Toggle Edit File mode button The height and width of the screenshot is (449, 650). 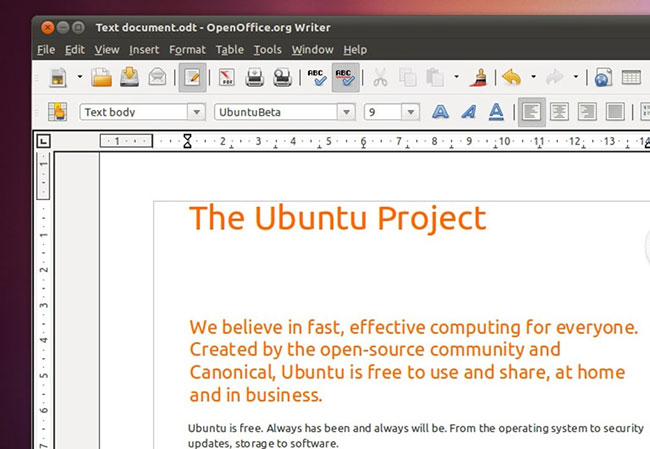[x=192, y=78]
